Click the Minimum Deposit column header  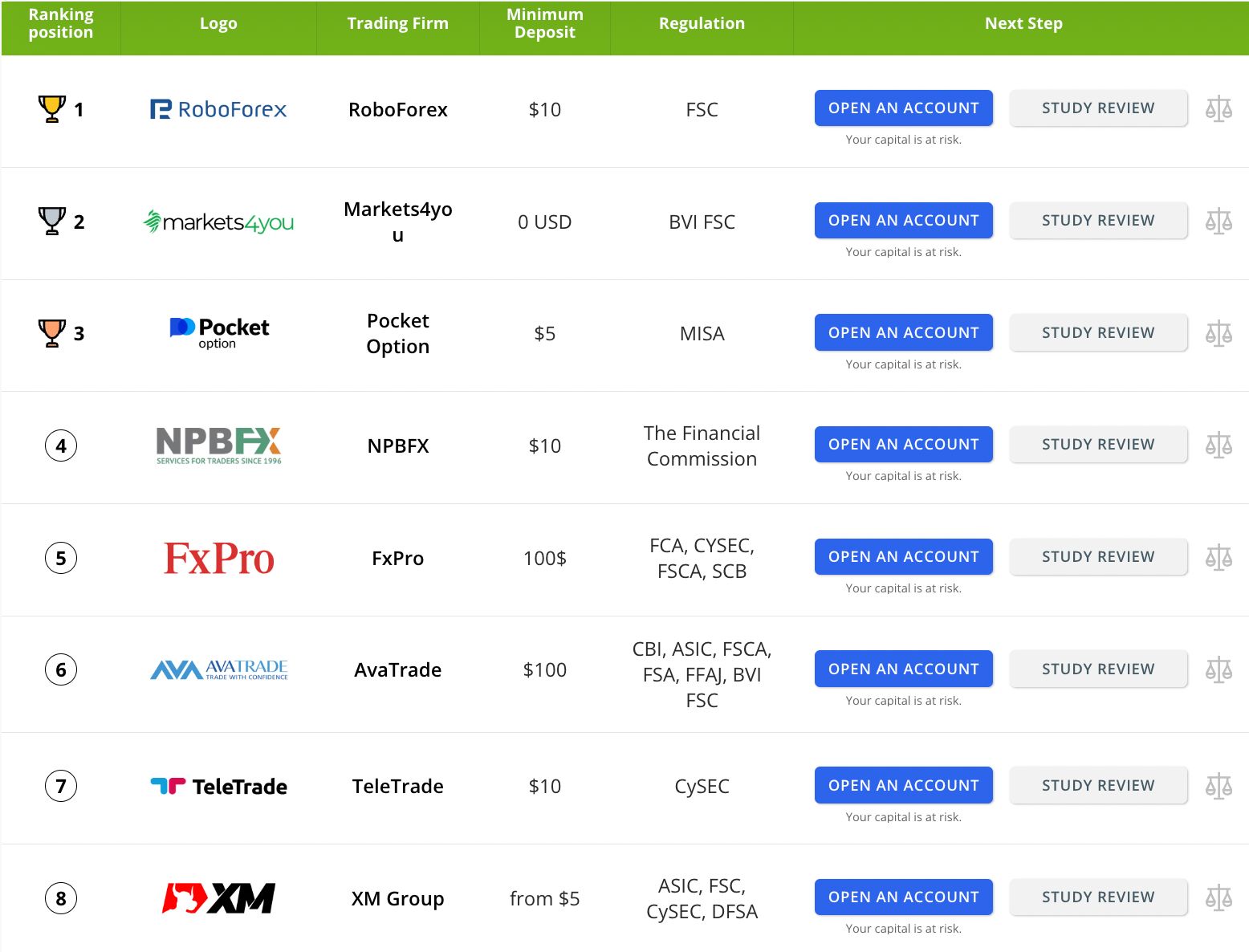tap(544, 23)
